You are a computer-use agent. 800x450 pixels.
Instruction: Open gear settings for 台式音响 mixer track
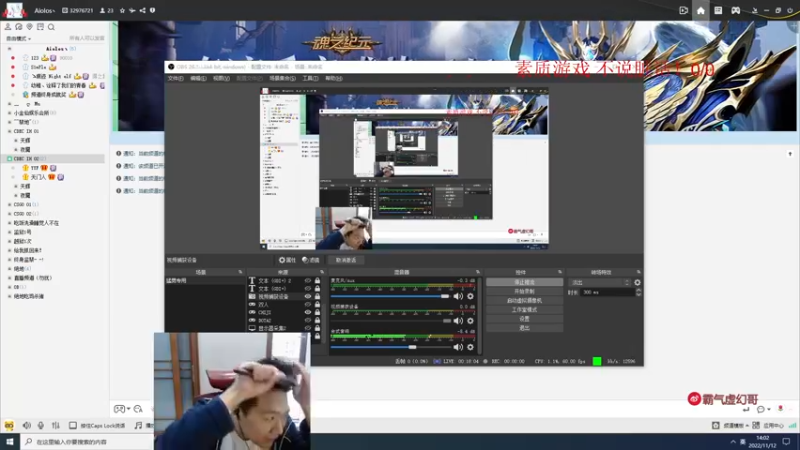pos(470,347)
